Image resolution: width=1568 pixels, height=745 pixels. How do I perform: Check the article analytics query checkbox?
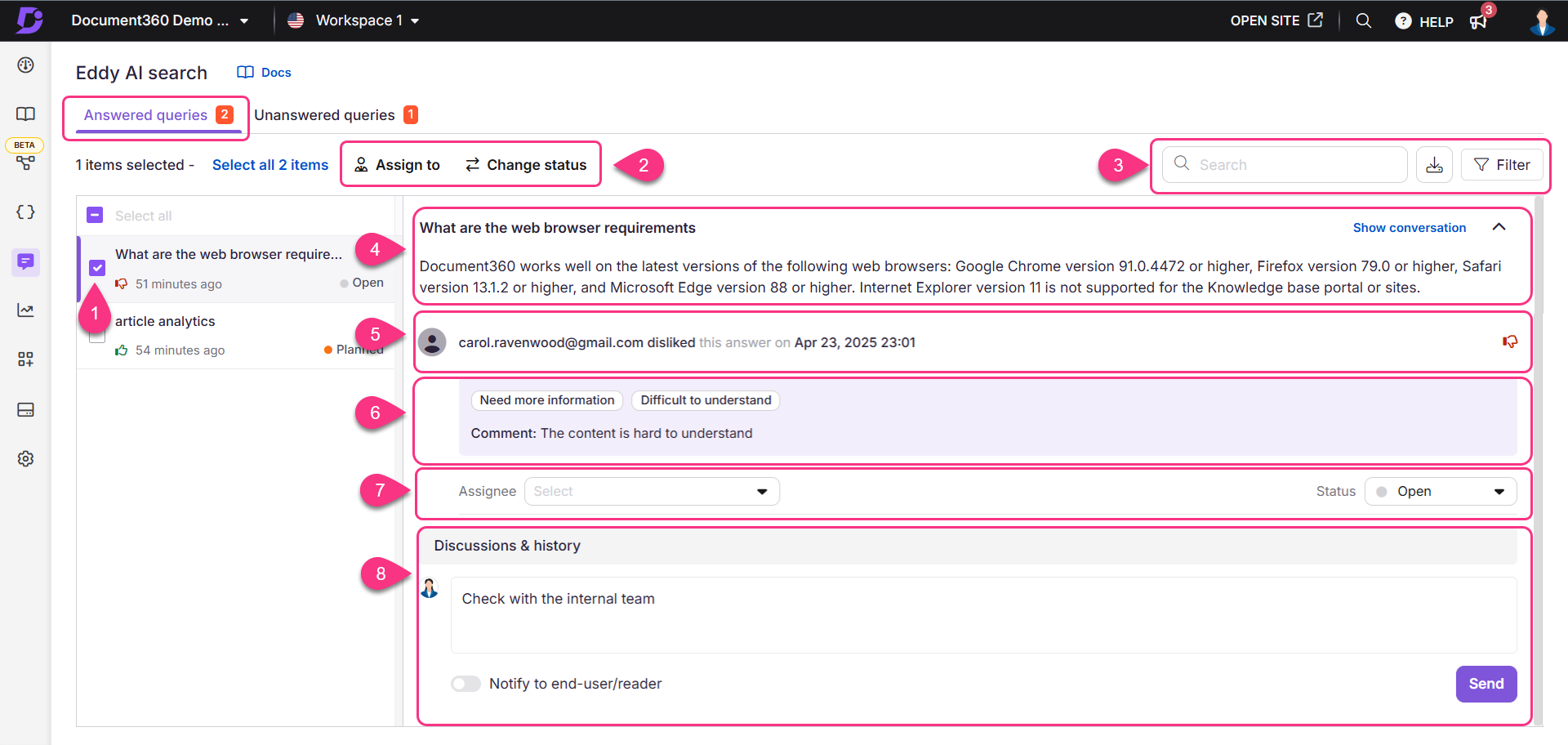(x=97, y=335)
